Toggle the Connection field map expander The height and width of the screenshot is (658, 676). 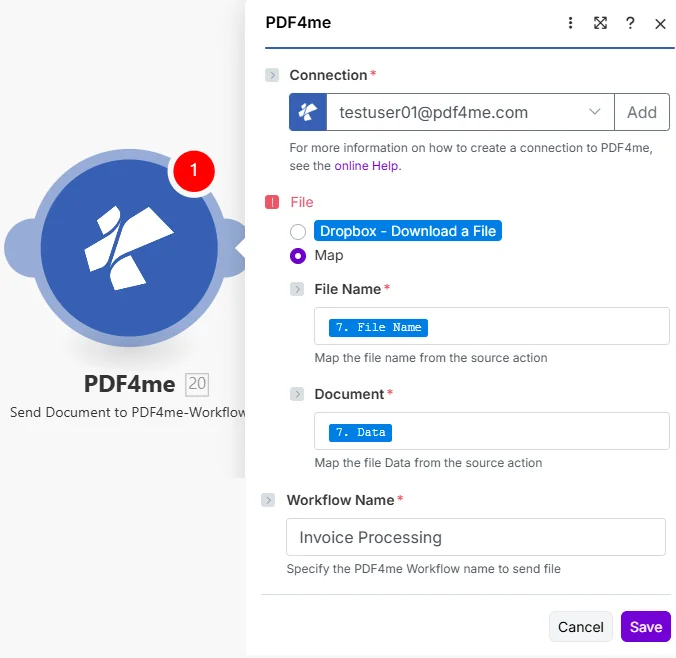point(272,75)
